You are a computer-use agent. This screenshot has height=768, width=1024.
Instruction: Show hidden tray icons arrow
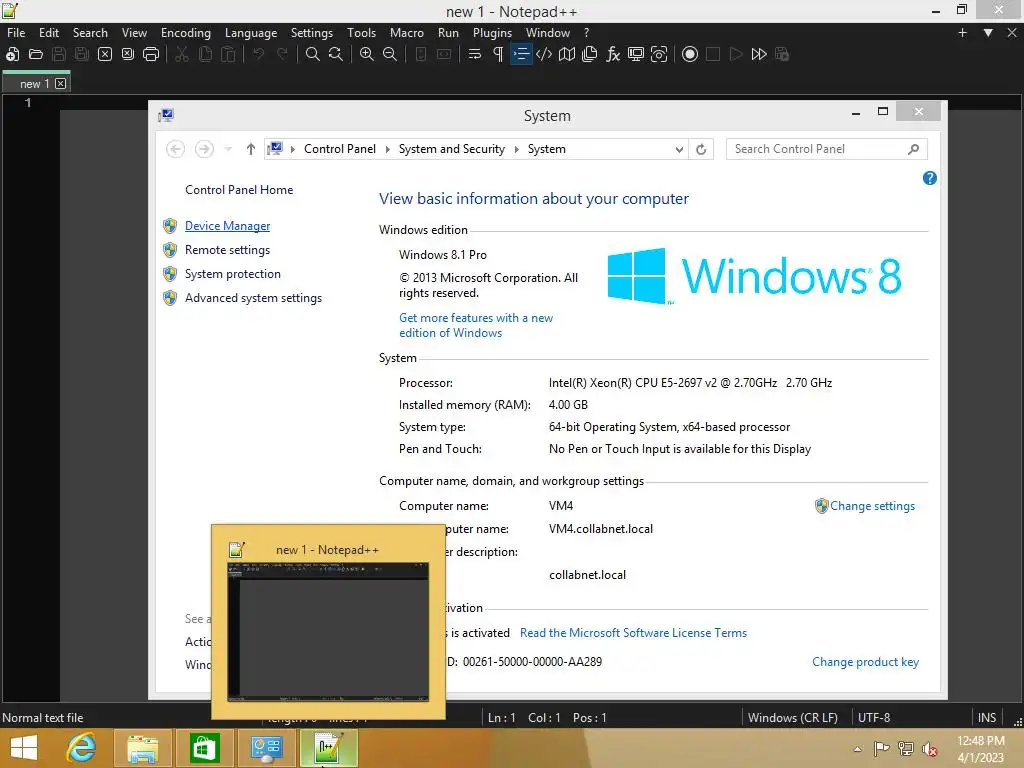(x=857, y=749)
